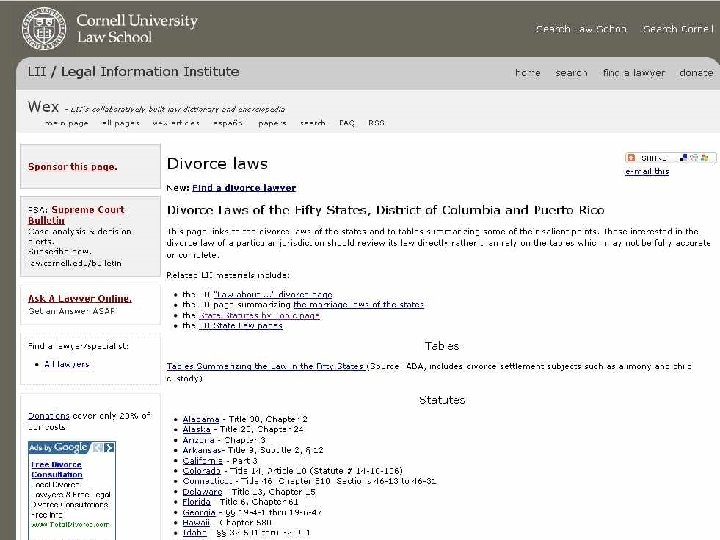
Task: Open Supreme Court Bulletin link
Action: (x=76, y=215)
